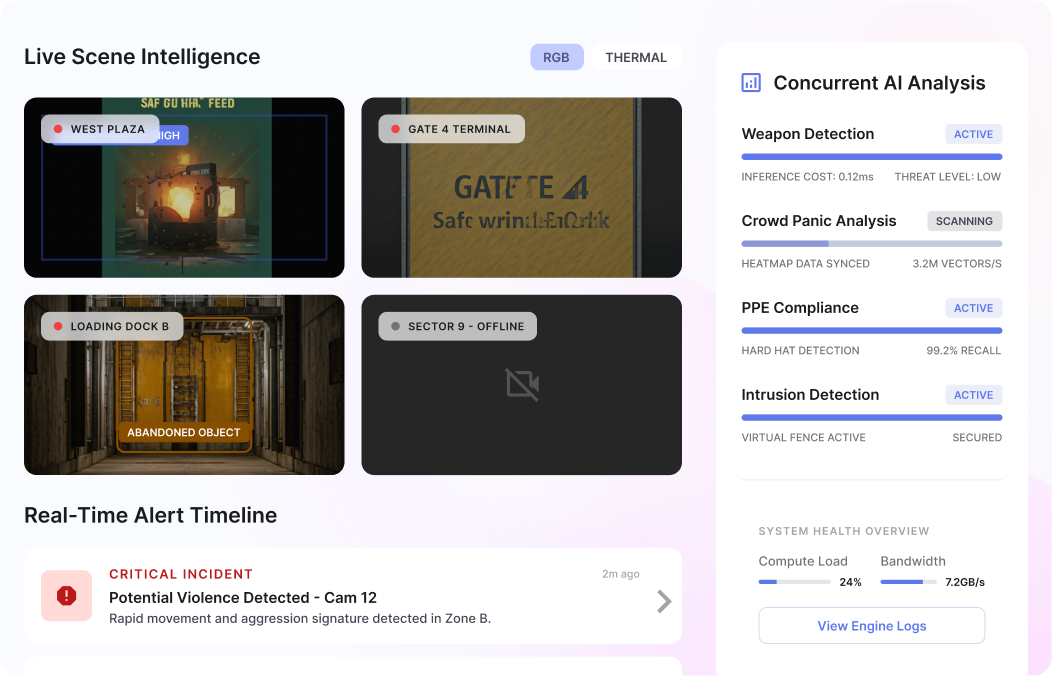Expand the partially visible alert below Critical Incident

352,668
